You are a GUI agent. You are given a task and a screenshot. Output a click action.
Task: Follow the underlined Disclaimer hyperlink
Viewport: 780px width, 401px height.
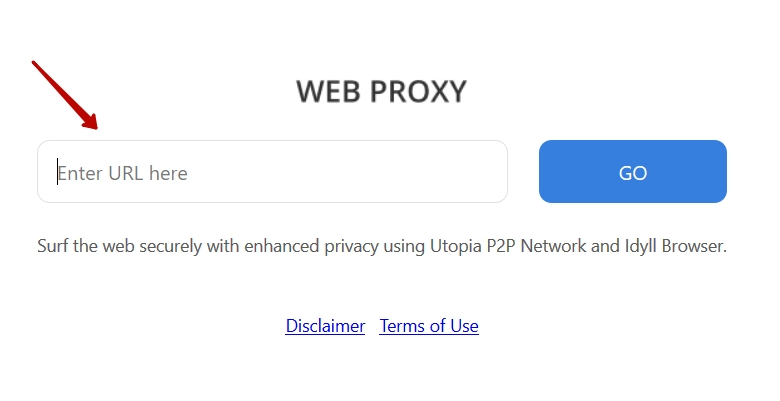pos(325,326)
